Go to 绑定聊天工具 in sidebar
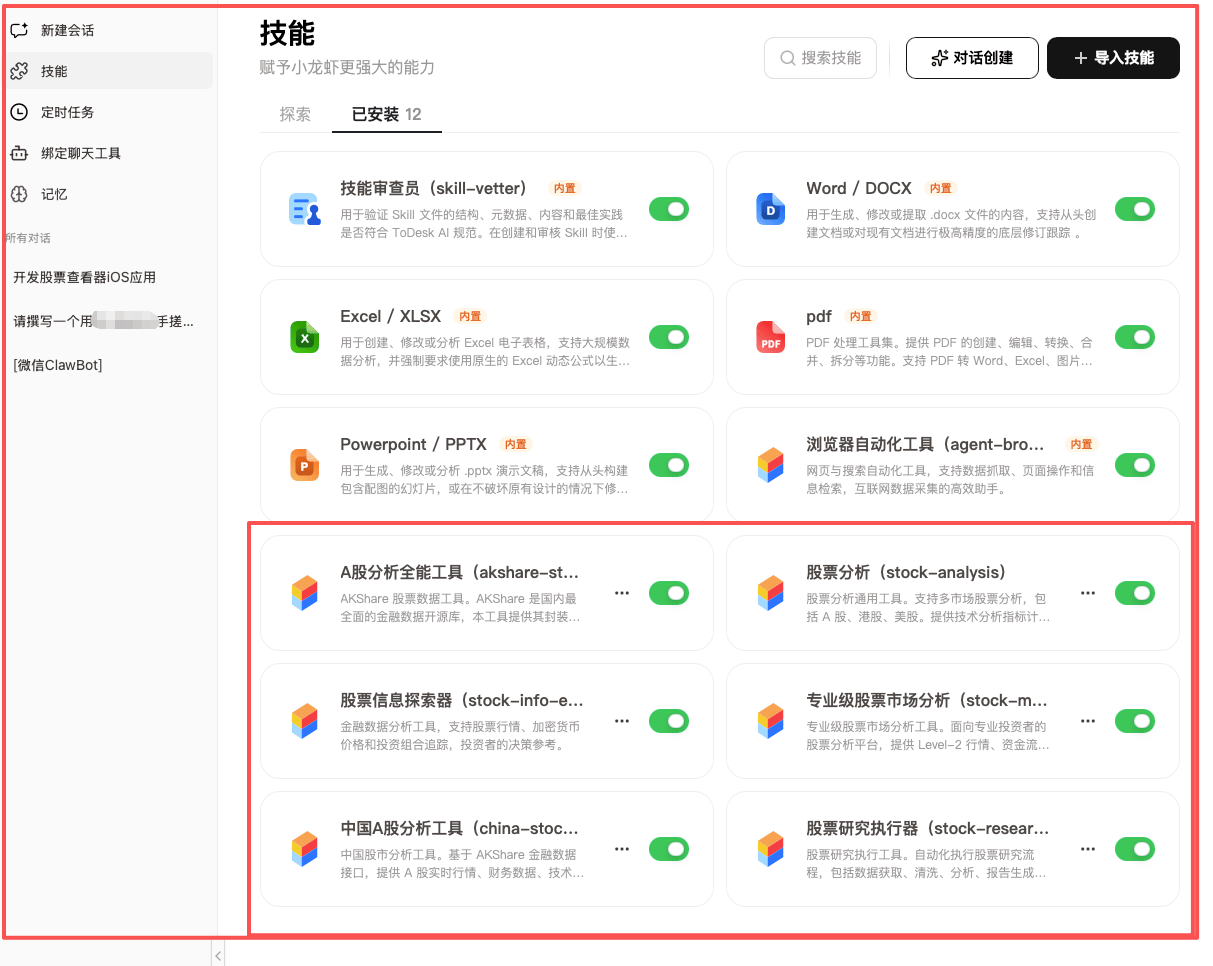This screenshot has width=1213, height=966. point(108,154)
